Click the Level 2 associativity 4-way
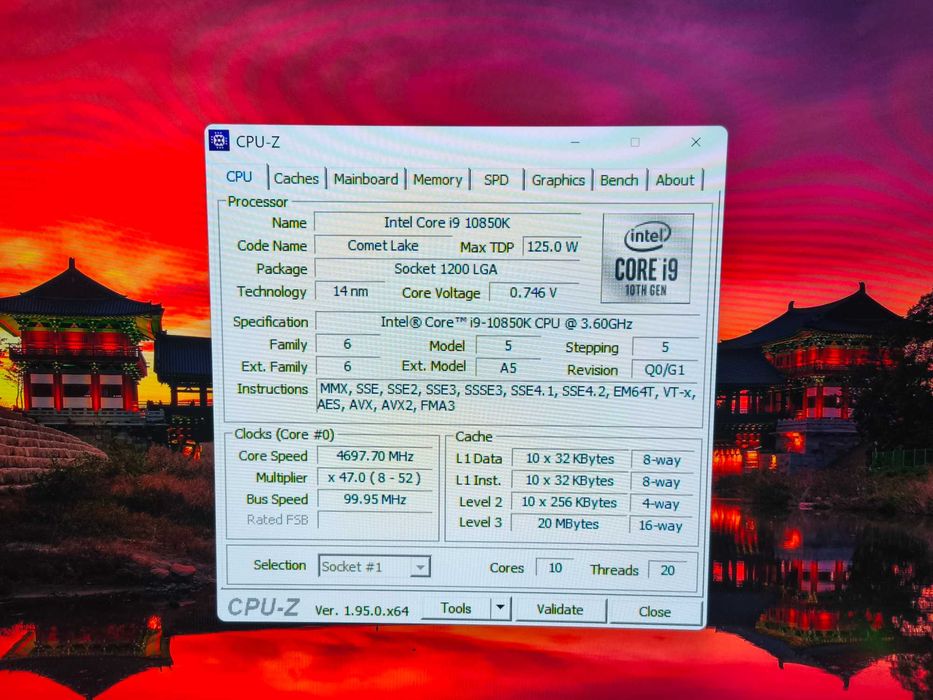 (x=661, y=504)
